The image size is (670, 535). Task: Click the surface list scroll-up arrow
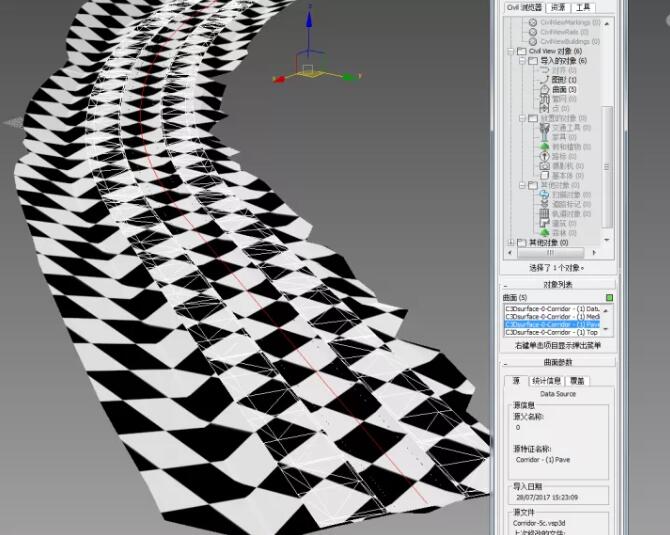pos(605,310)
